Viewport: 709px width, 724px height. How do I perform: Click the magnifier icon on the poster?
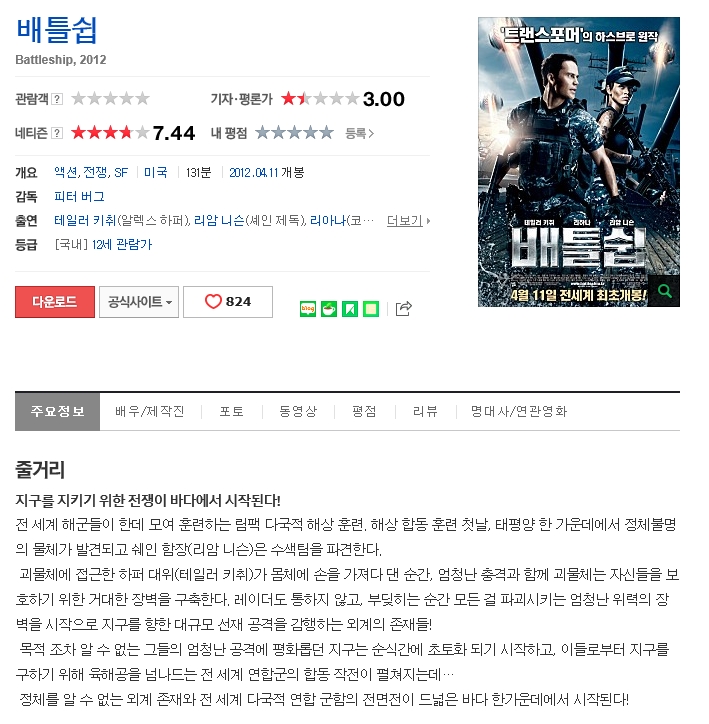tap(664, 291)
